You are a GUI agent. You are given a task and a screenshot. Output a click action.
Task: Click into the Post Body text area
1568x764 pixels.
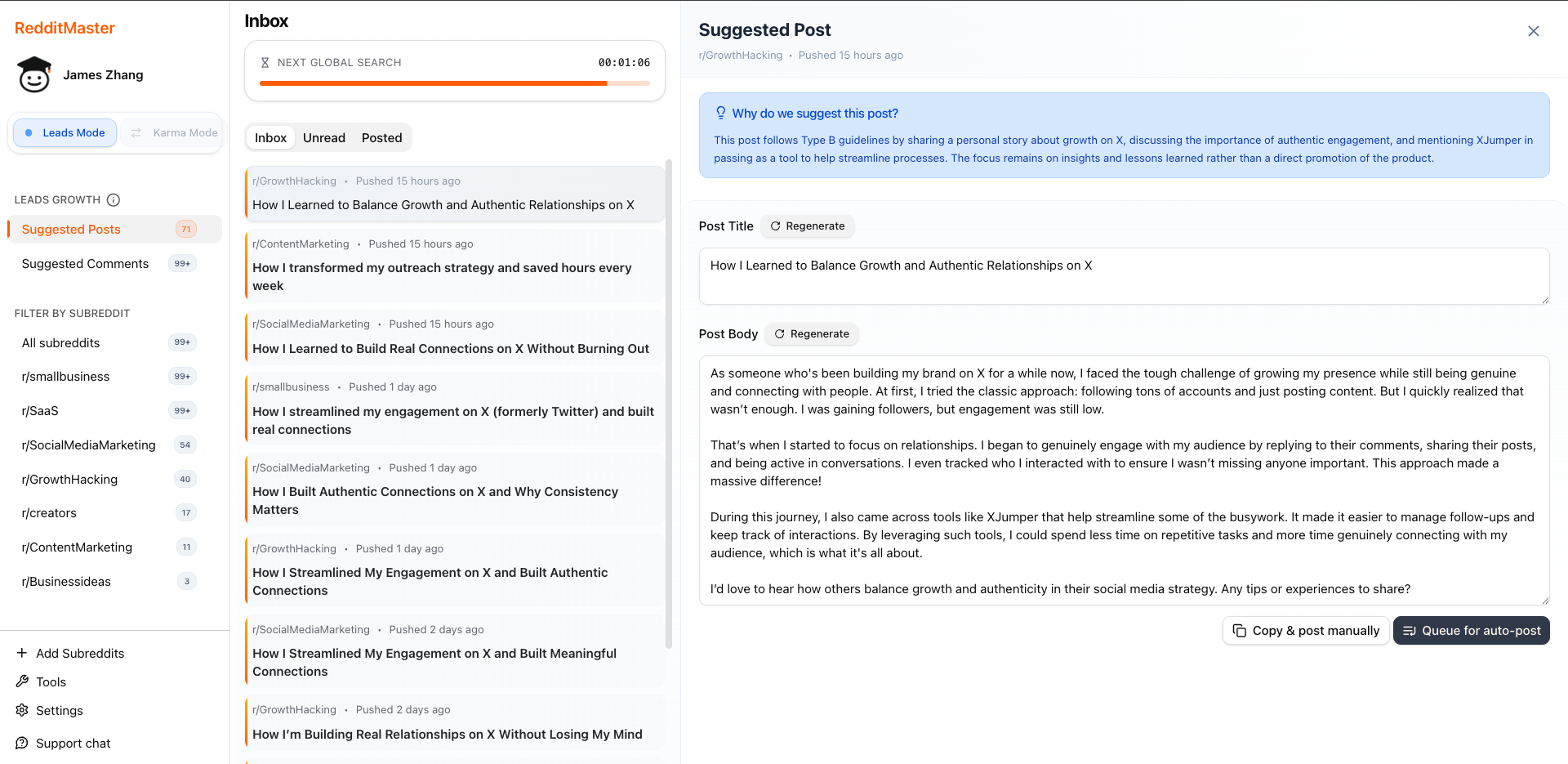(x=1124, y=480)
